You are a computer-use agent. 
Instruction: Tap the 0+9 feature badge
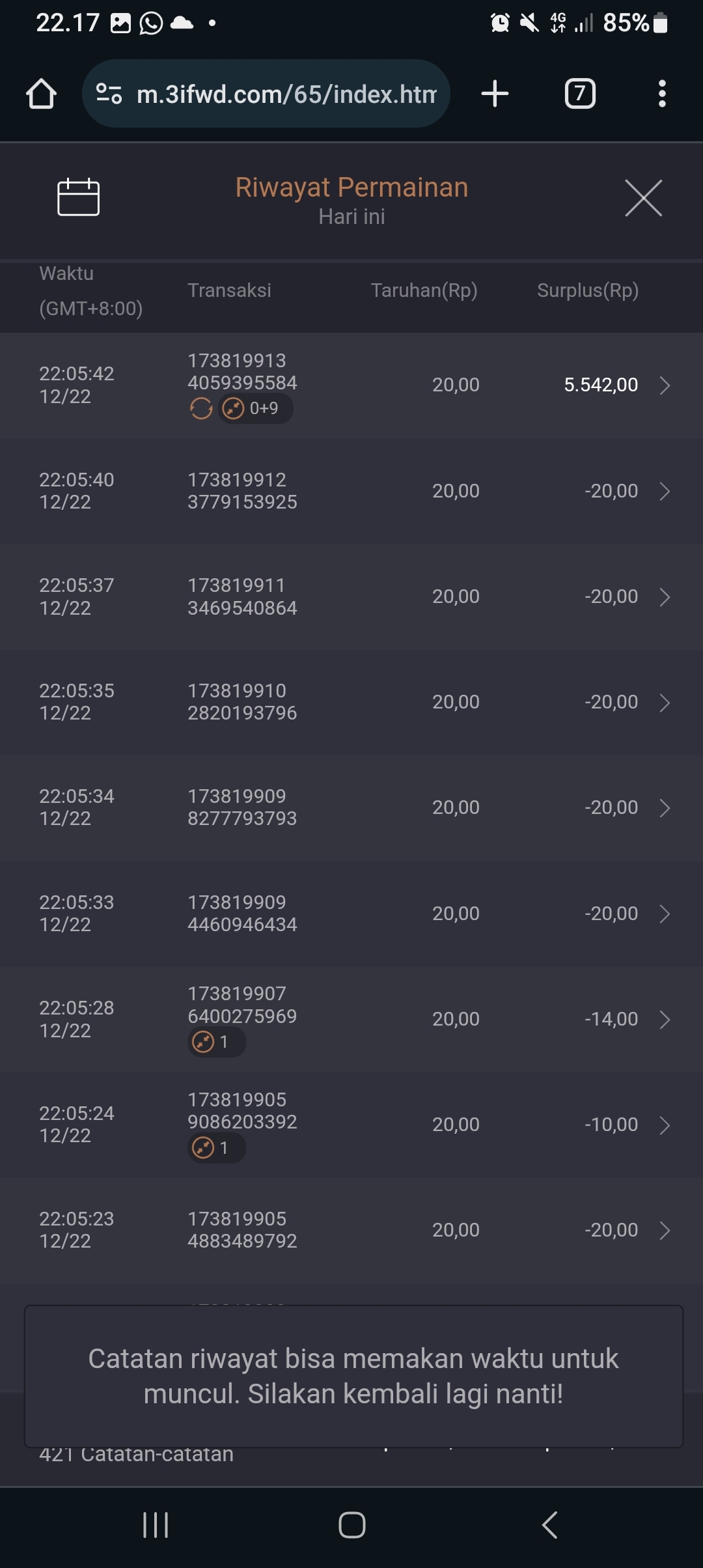(255, 409)
